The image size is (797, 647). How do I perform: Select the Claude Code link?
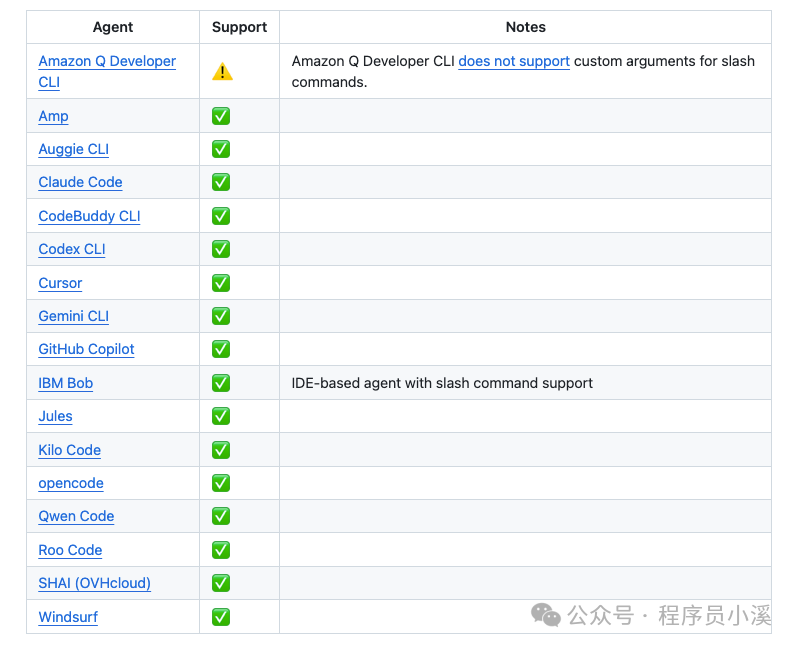[80, 182]
